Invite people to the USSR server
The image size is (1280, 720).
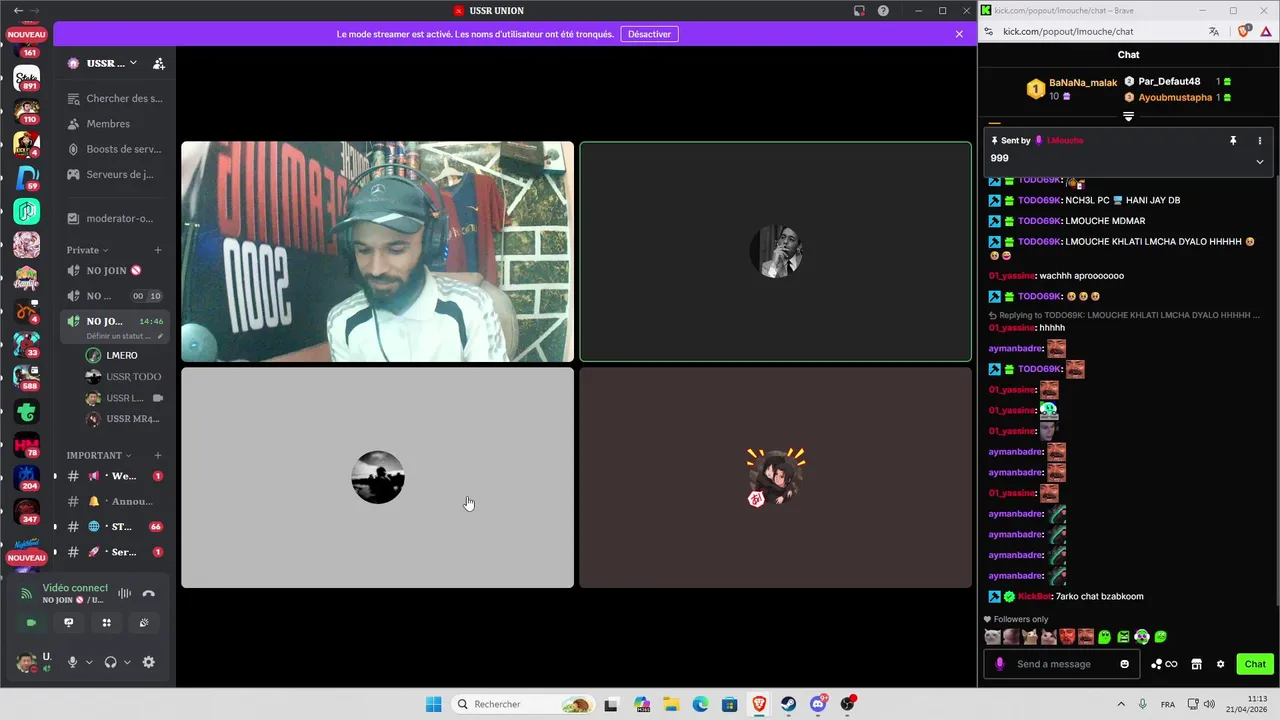pyautogui.click(x=159, y=63)
